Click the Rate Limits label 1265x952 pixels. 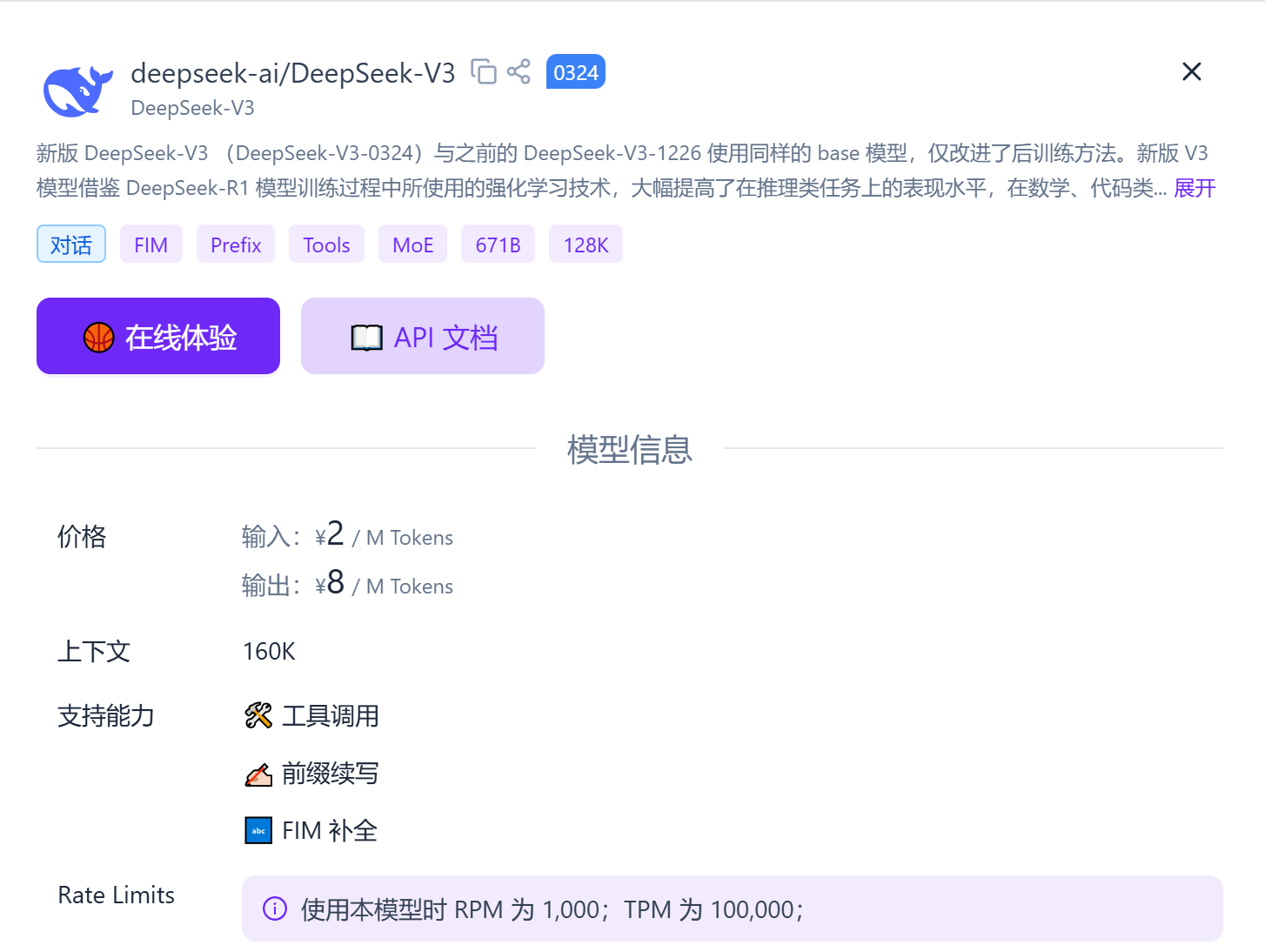pos(117,895)
